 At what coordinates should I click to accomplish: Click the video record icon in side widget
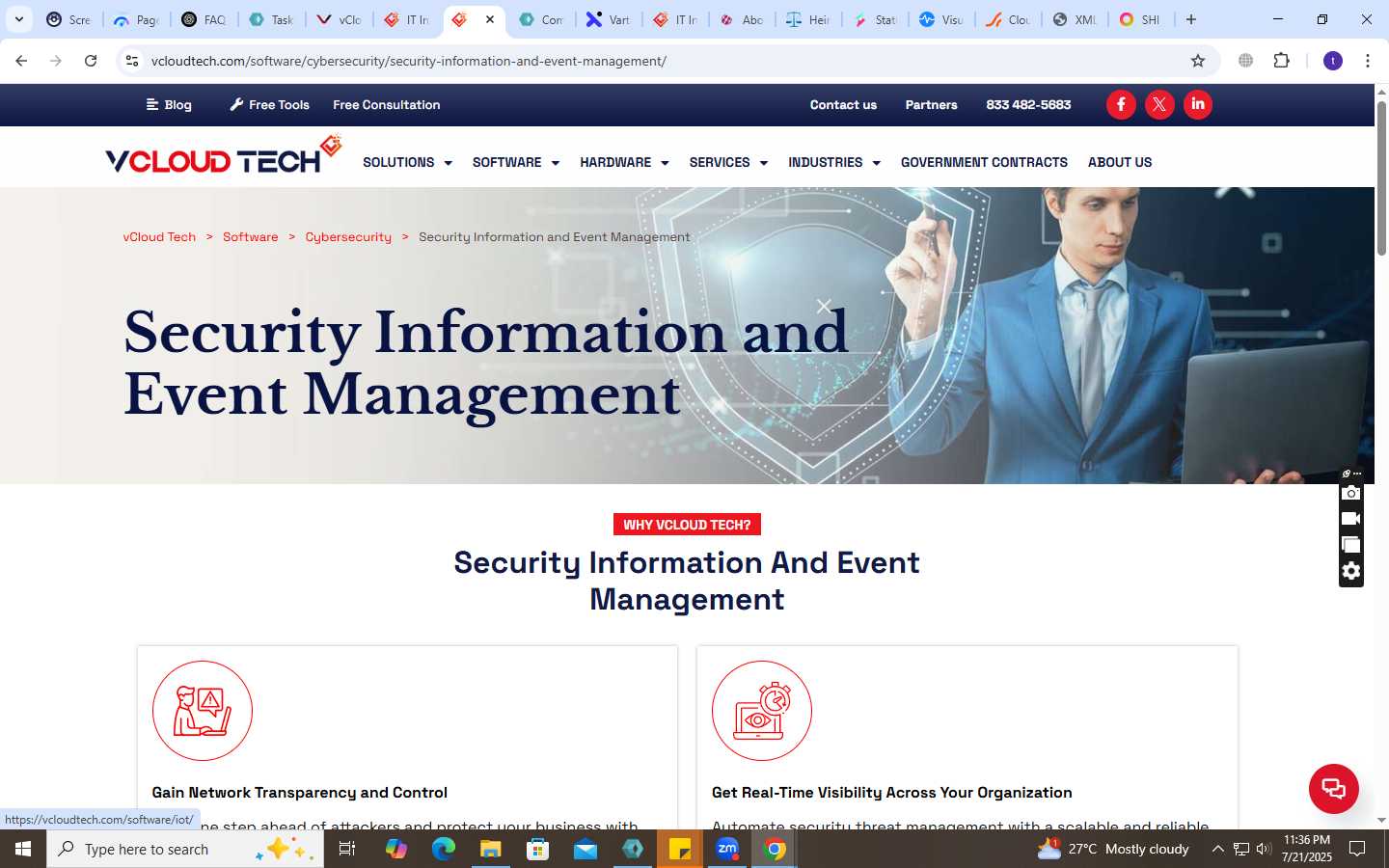[1351, 519]
